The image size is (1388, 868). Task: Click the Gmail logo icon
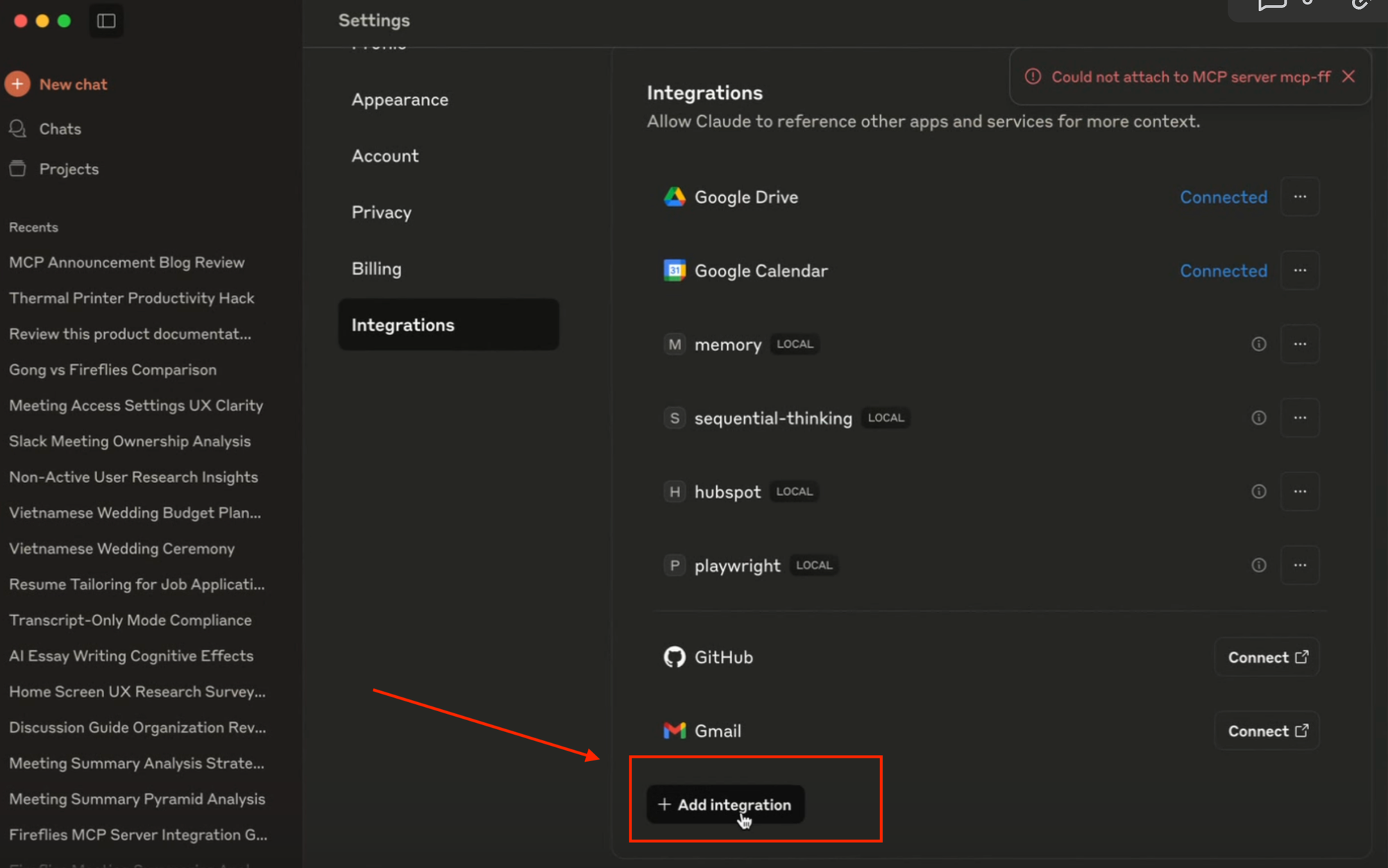(675, 731)
